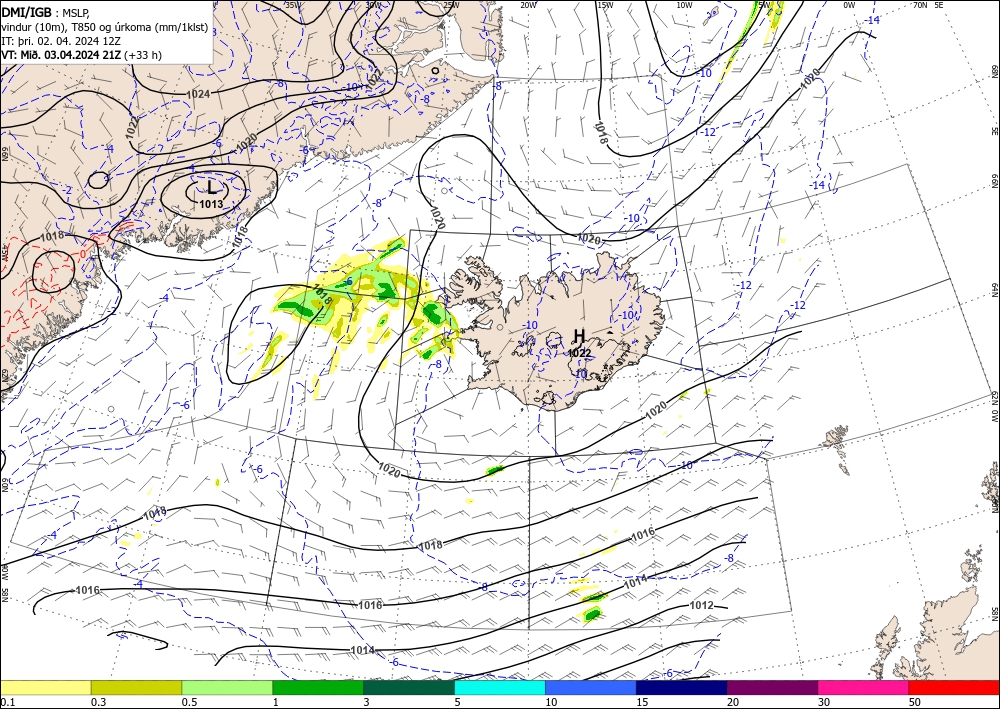The width and height of the screenshot is (1000, 709).
Task: Click the legend value "30"
Action: click(x=824, y=702)
